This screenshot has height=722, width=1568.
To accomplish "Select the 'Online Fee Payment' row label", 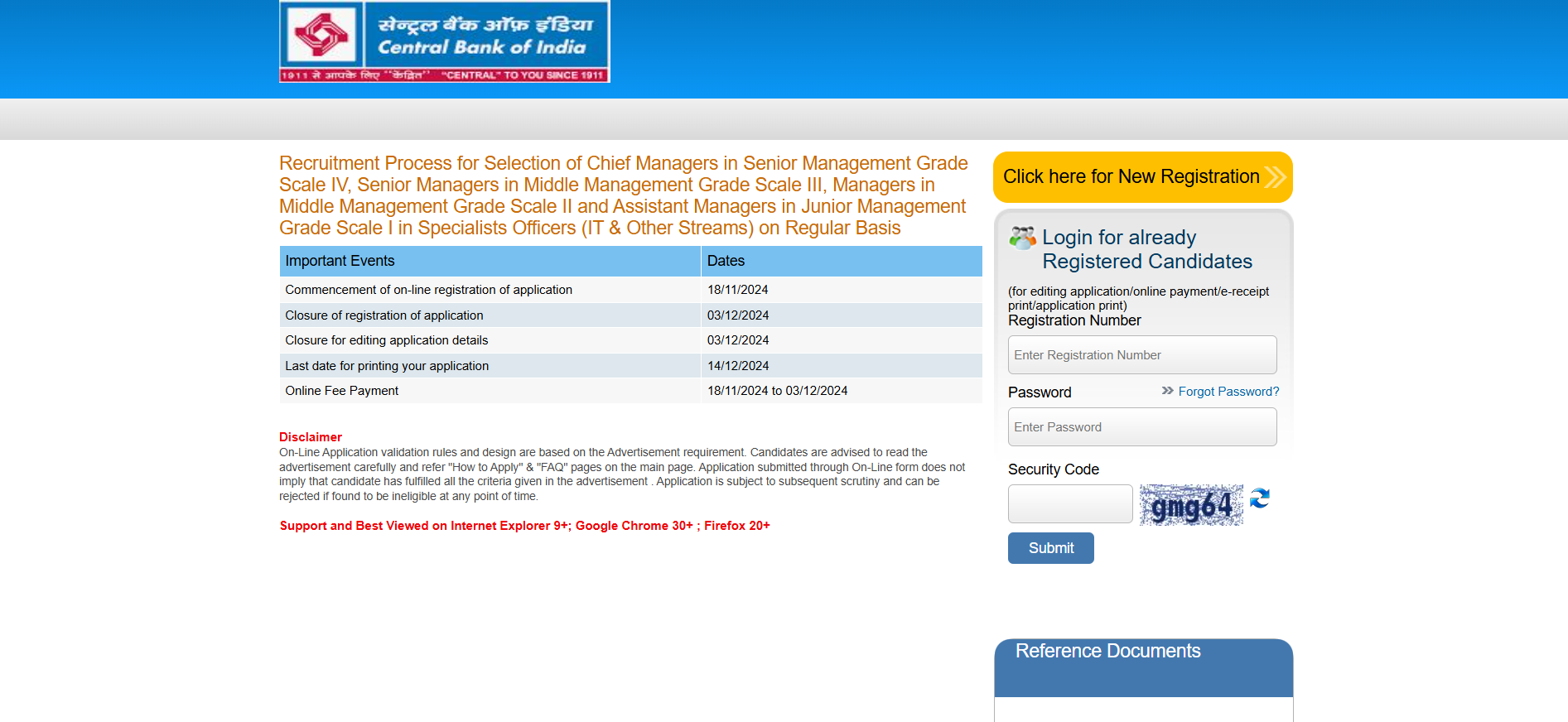I will [x=342, y=391].
